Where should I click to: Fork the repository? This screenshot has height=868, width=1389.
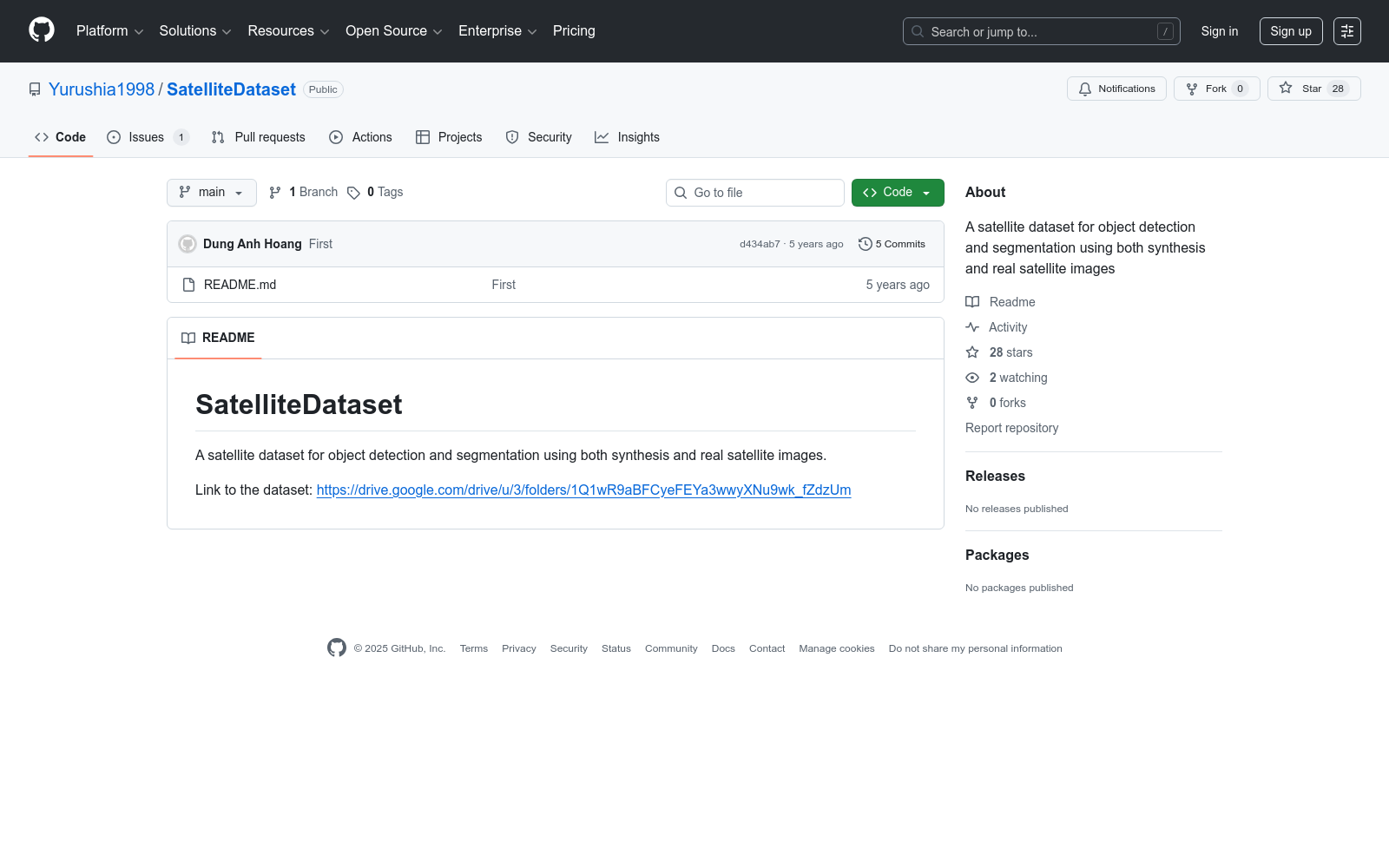(x=1216, y=89)
